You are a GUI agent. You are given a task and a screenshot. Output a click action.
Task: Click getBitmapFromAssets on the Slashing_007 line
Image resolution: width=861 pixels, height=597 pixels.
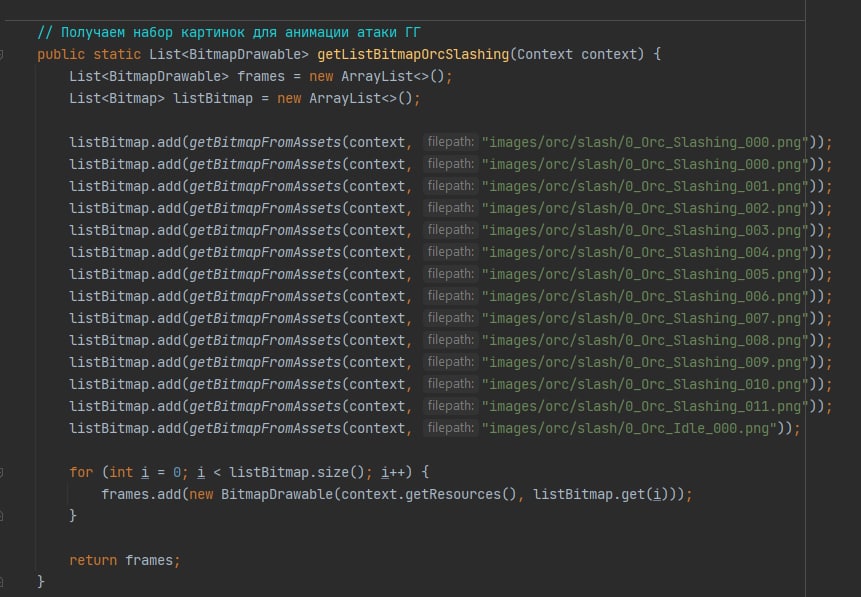tap(265, 318)
